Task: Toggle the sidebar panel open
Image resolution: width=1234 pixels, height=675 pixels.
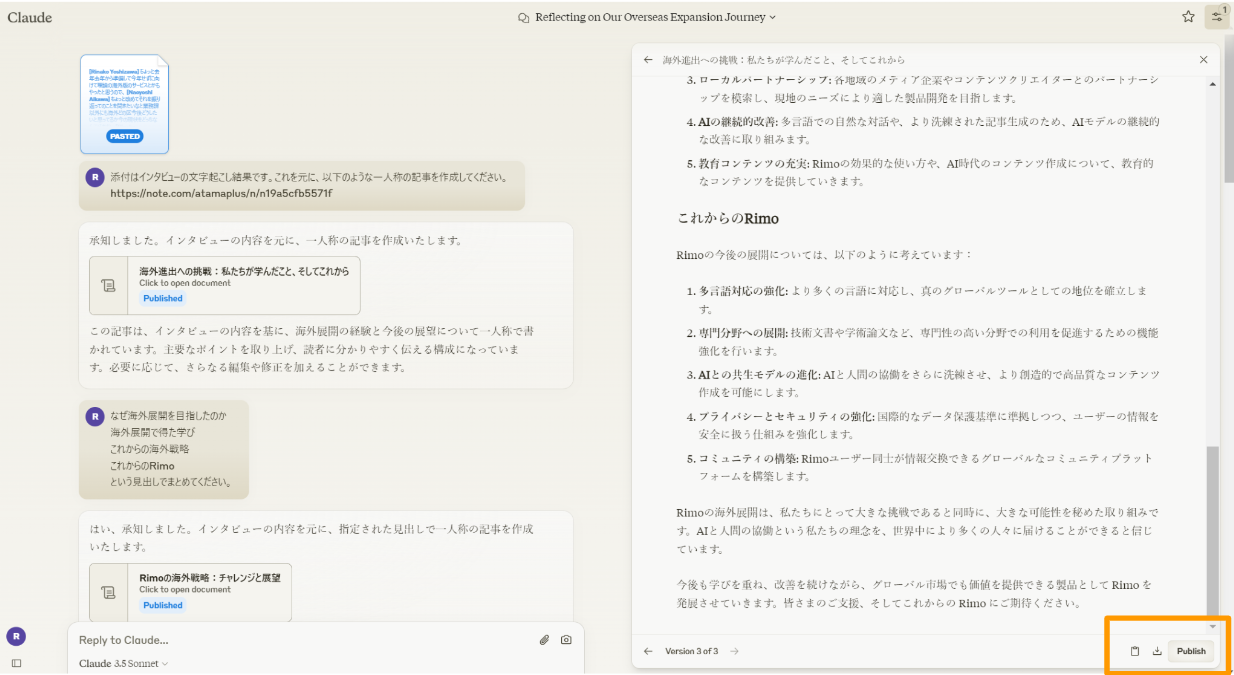Action: tap(16, 663)
